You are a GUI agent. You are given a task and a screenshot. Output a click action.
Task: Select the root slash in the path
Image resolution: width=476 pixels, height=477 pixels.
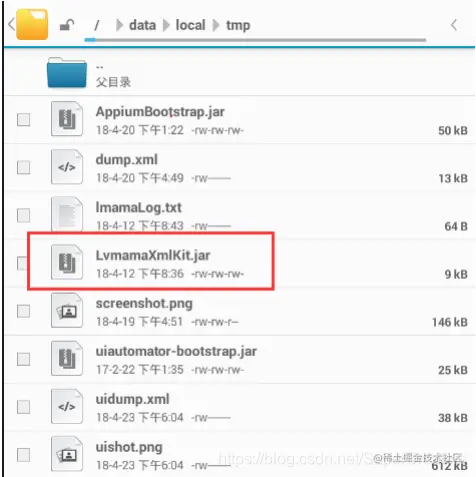[x=97, y=25]
